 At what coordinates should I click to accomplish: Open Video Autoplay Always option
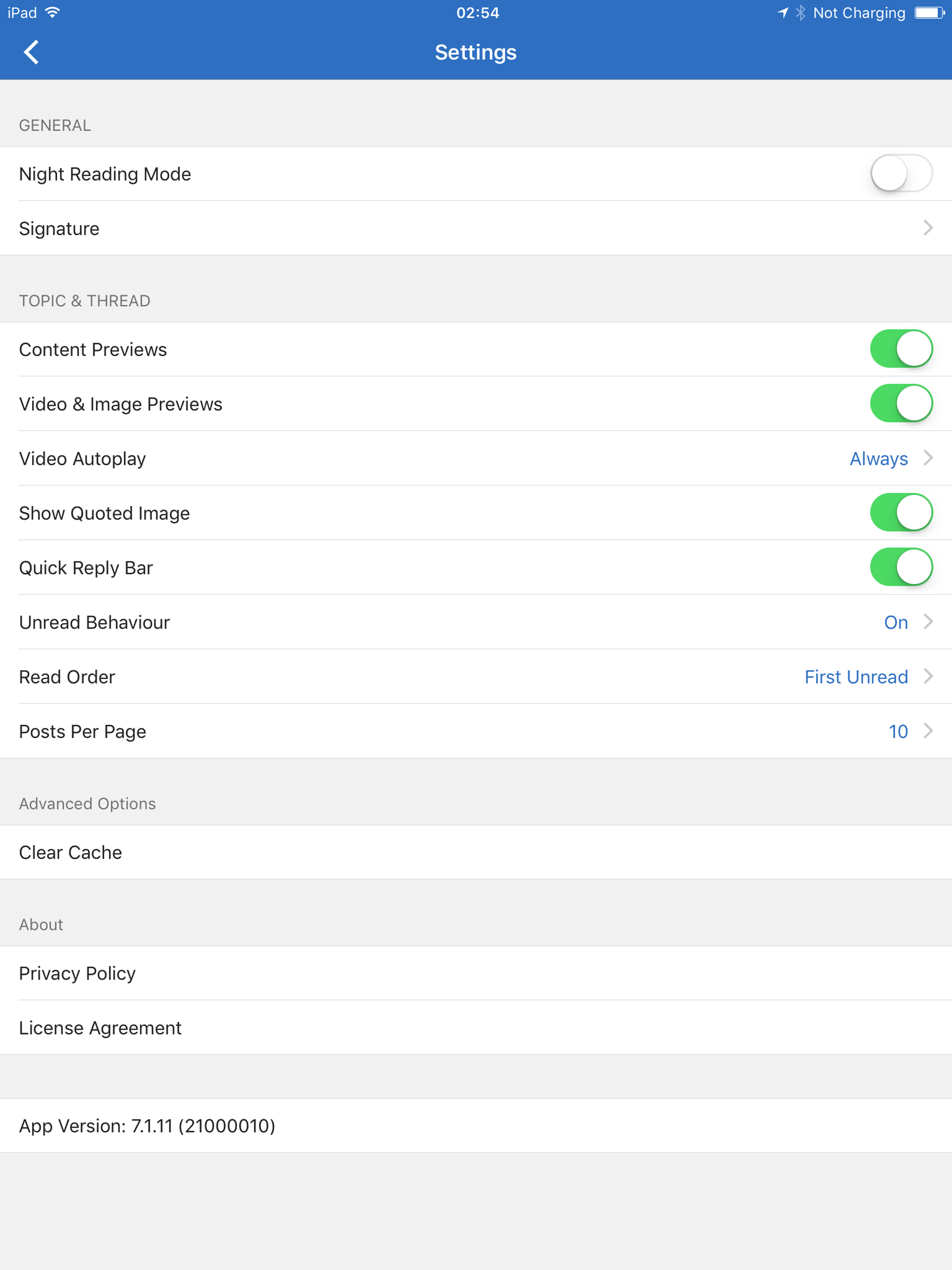coord(879,459)
